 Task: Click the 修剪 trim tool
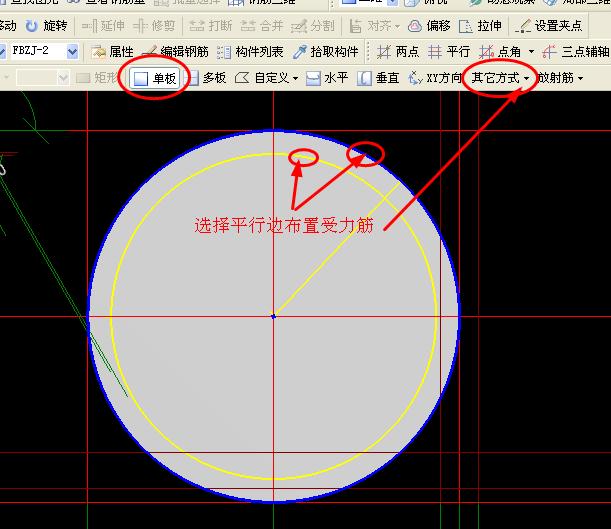click(x=154, y=26)
